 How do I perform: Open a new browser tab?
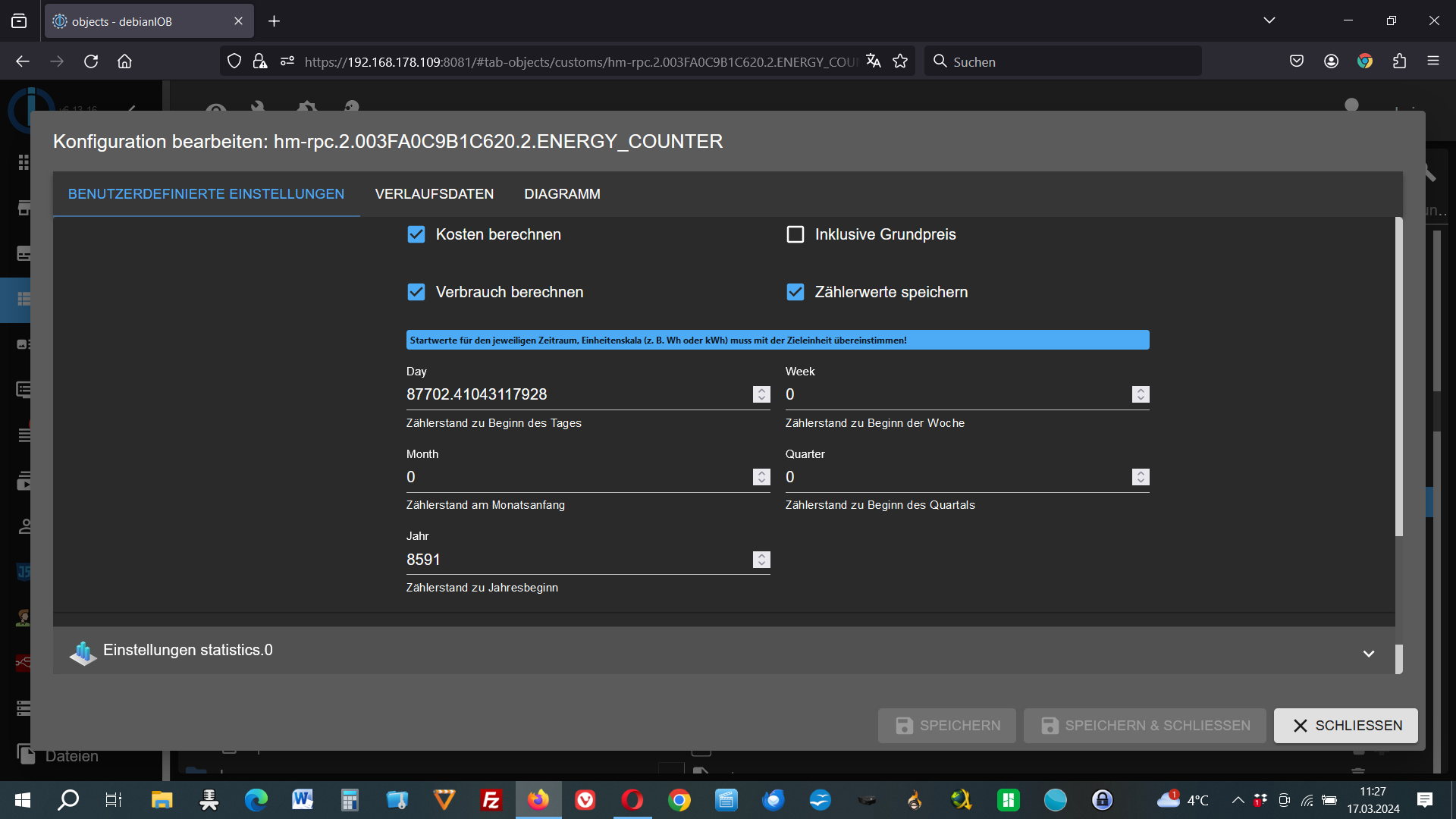pos(275,21)
